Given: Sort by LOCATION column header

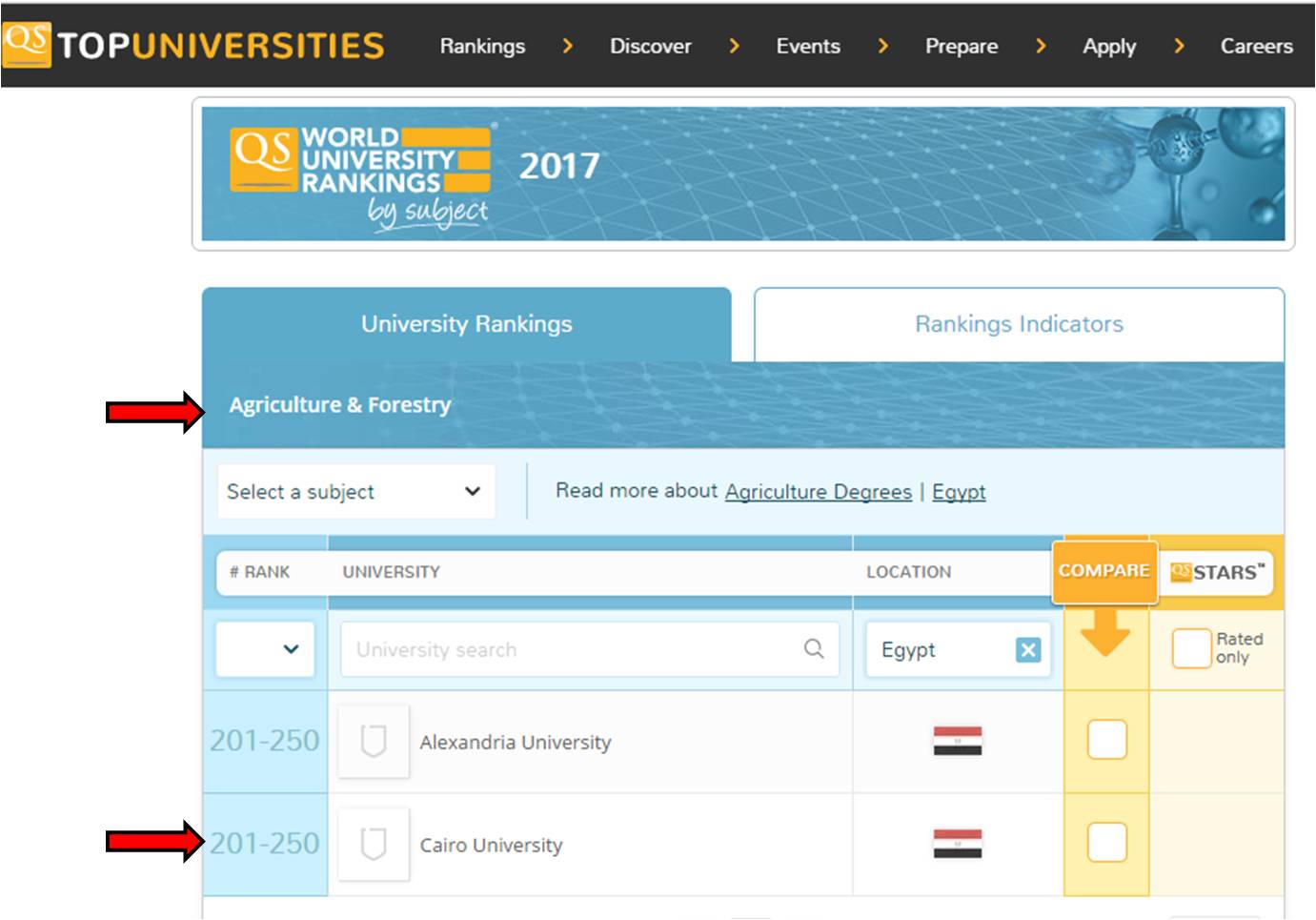Looking at the screenshot, I should click(908, 572).
